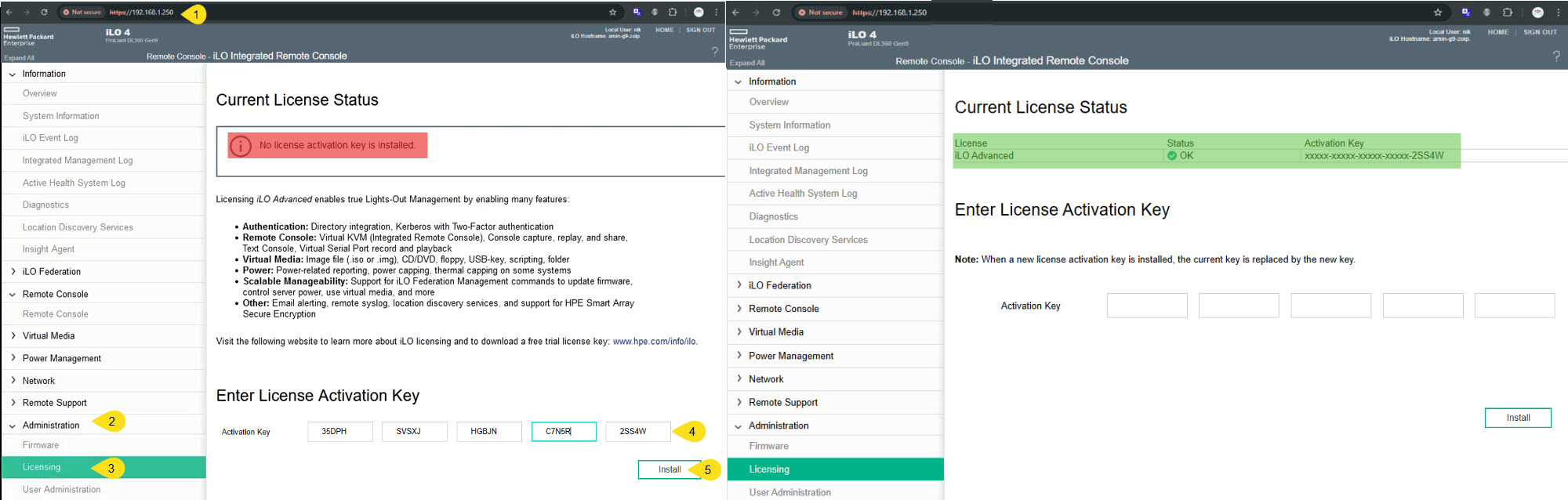This screenshot has height=500, width=1568.
Task: Expand iLO Federation in left window sidebar
Action: 13,272
